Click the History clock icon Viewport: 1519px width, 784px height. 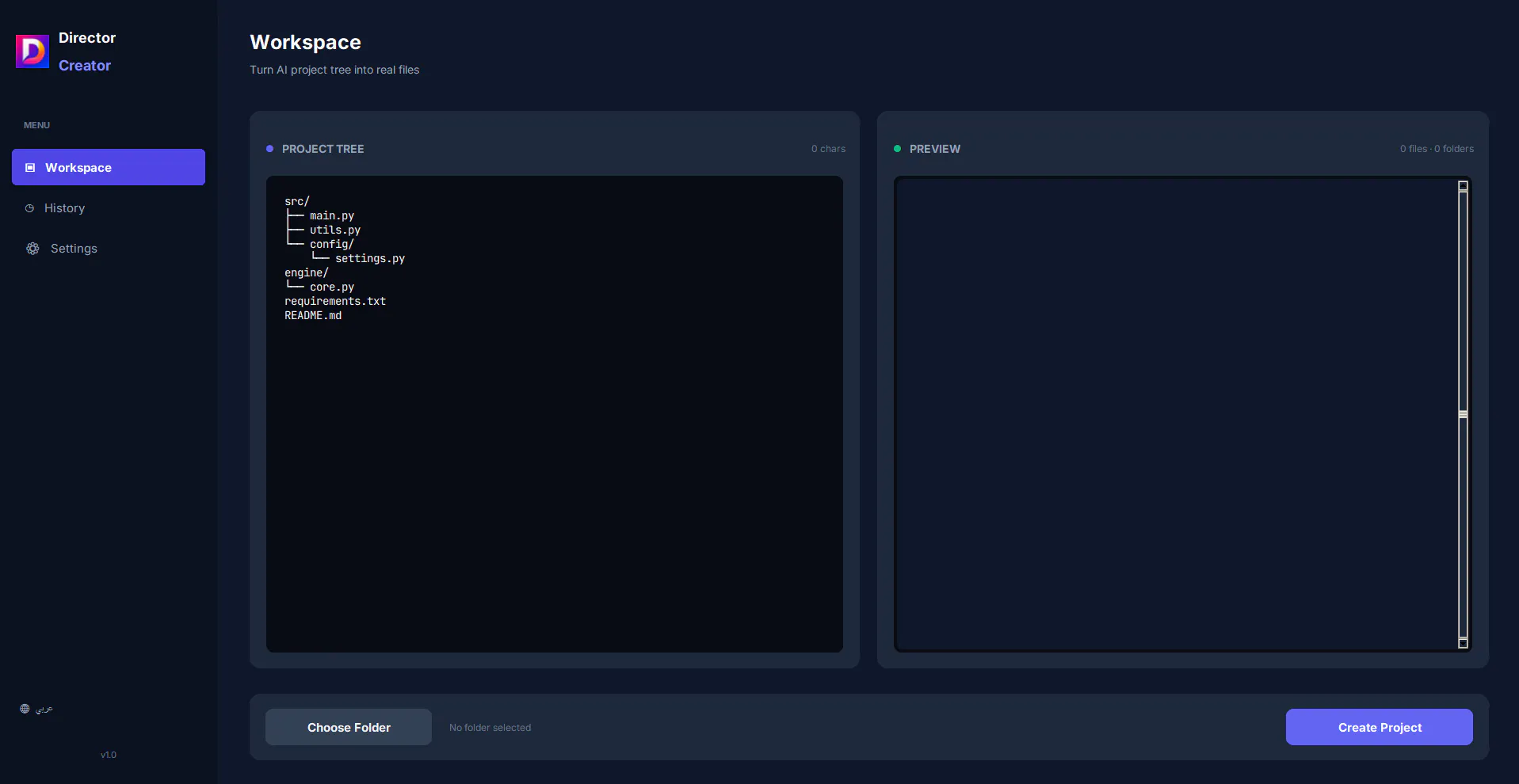tap(30, 208)
